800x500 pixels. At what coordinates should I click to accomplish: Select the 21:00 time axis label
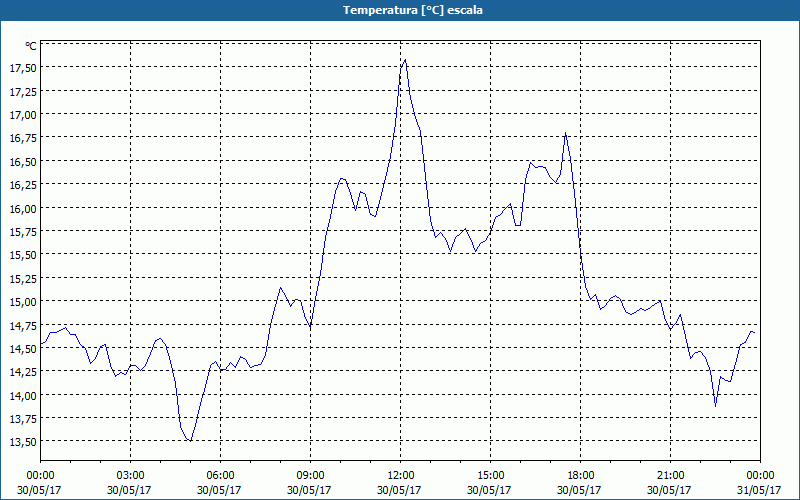click(670, 476)
